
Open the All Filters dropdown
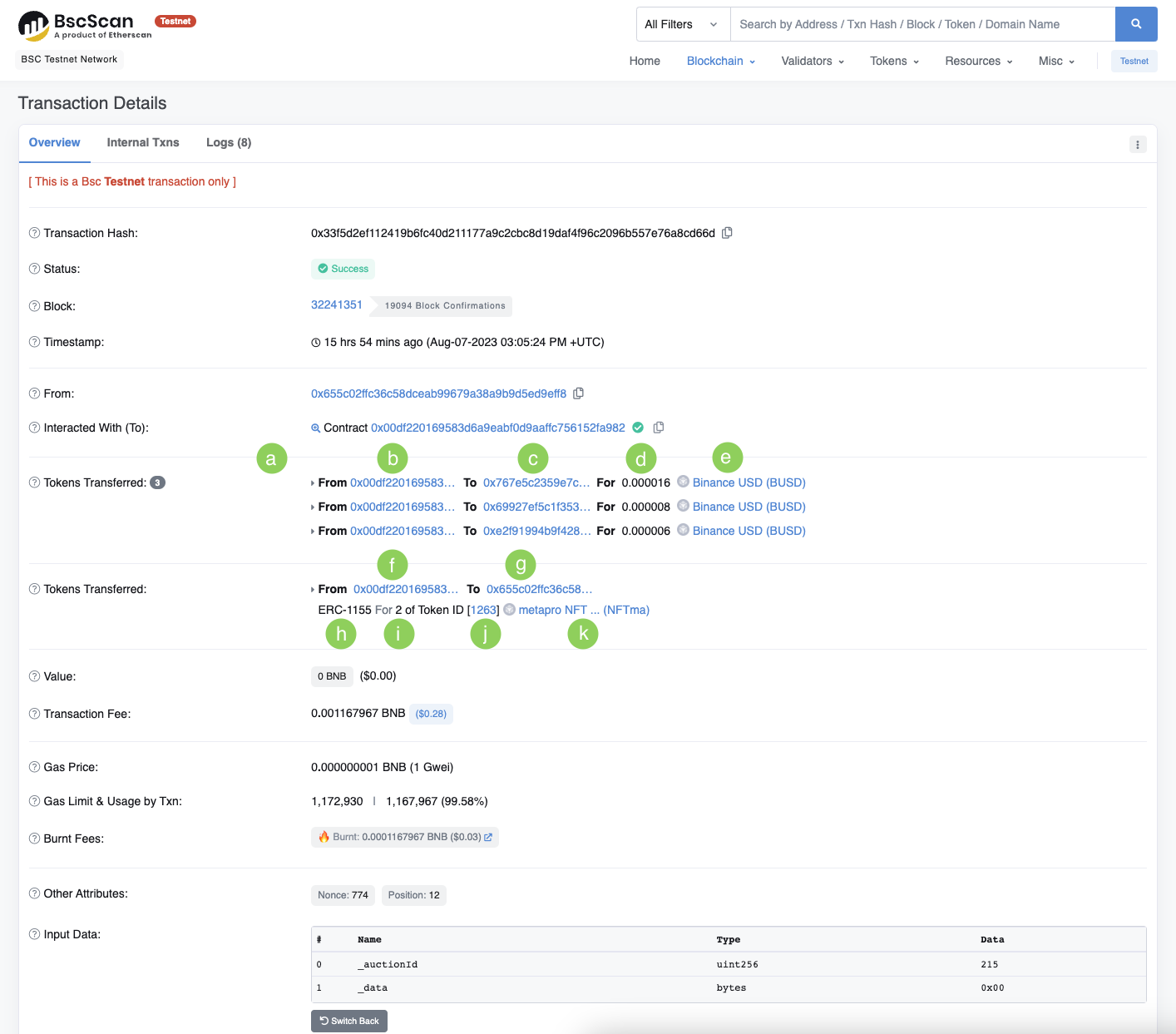click(x=682, y=24)
